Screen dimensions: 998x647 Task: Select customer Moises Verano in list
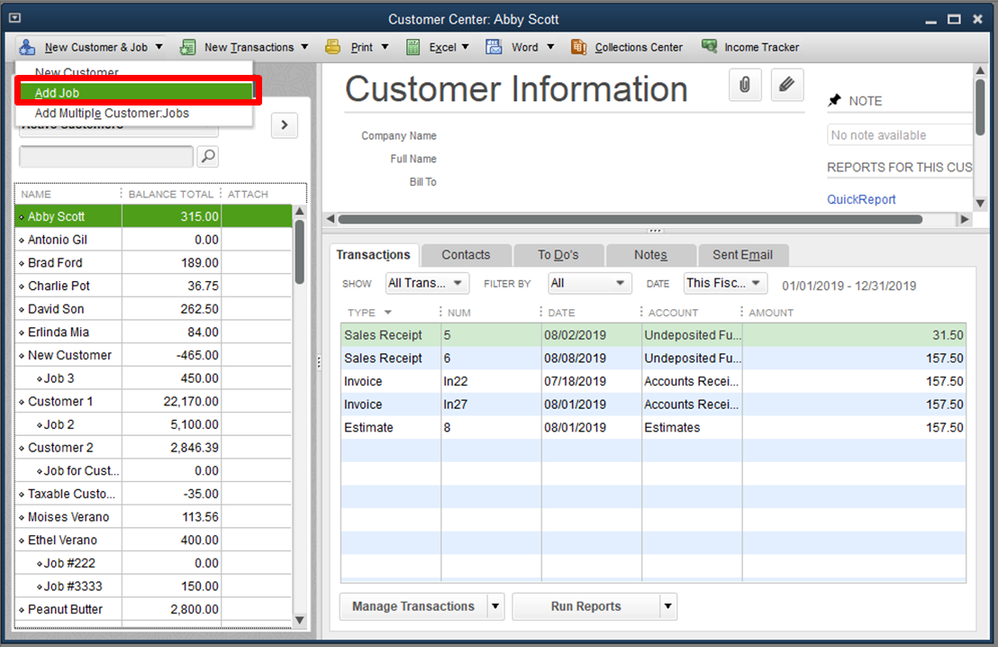[x=153, y=517]
